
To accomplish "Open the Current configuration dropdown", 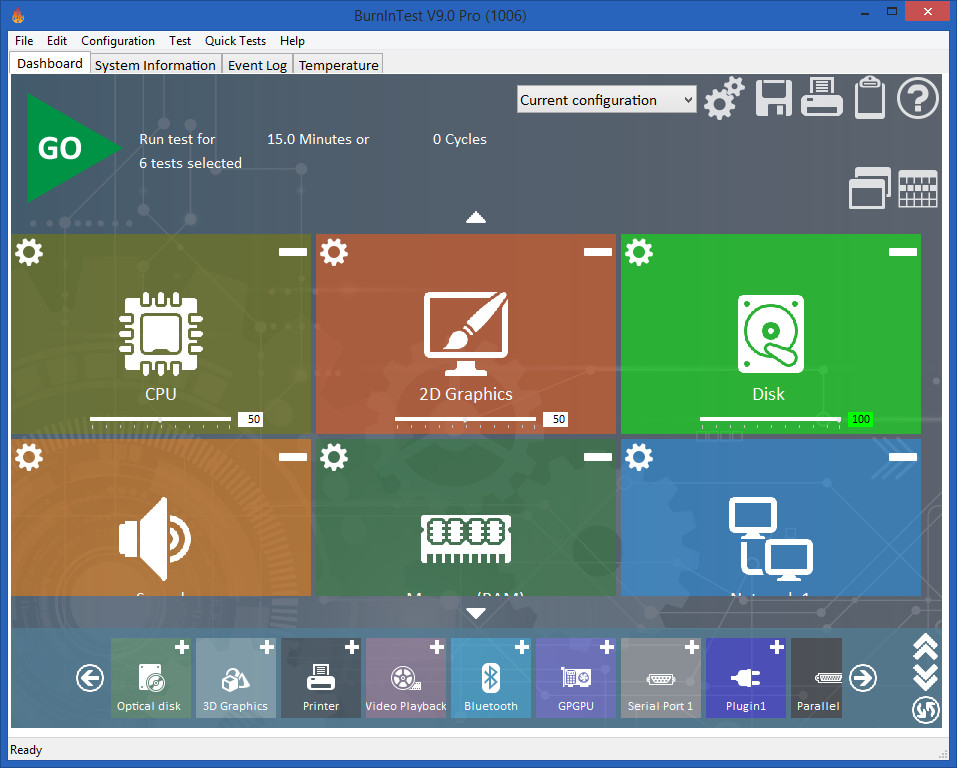I will pos(607,100).
